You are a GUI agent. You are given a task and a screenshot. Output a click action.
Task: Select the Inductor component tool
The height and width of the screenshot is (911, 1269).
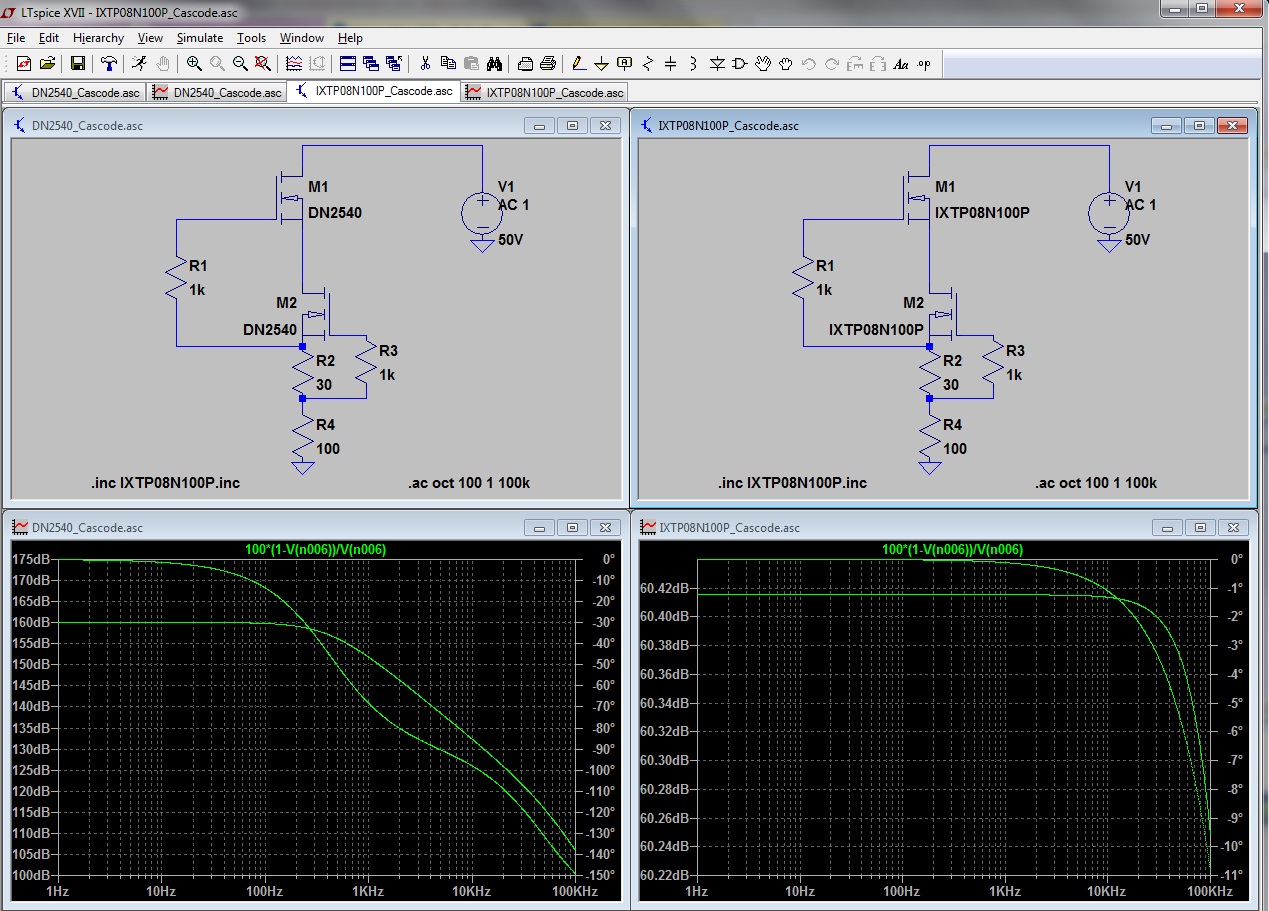[694, 63]
